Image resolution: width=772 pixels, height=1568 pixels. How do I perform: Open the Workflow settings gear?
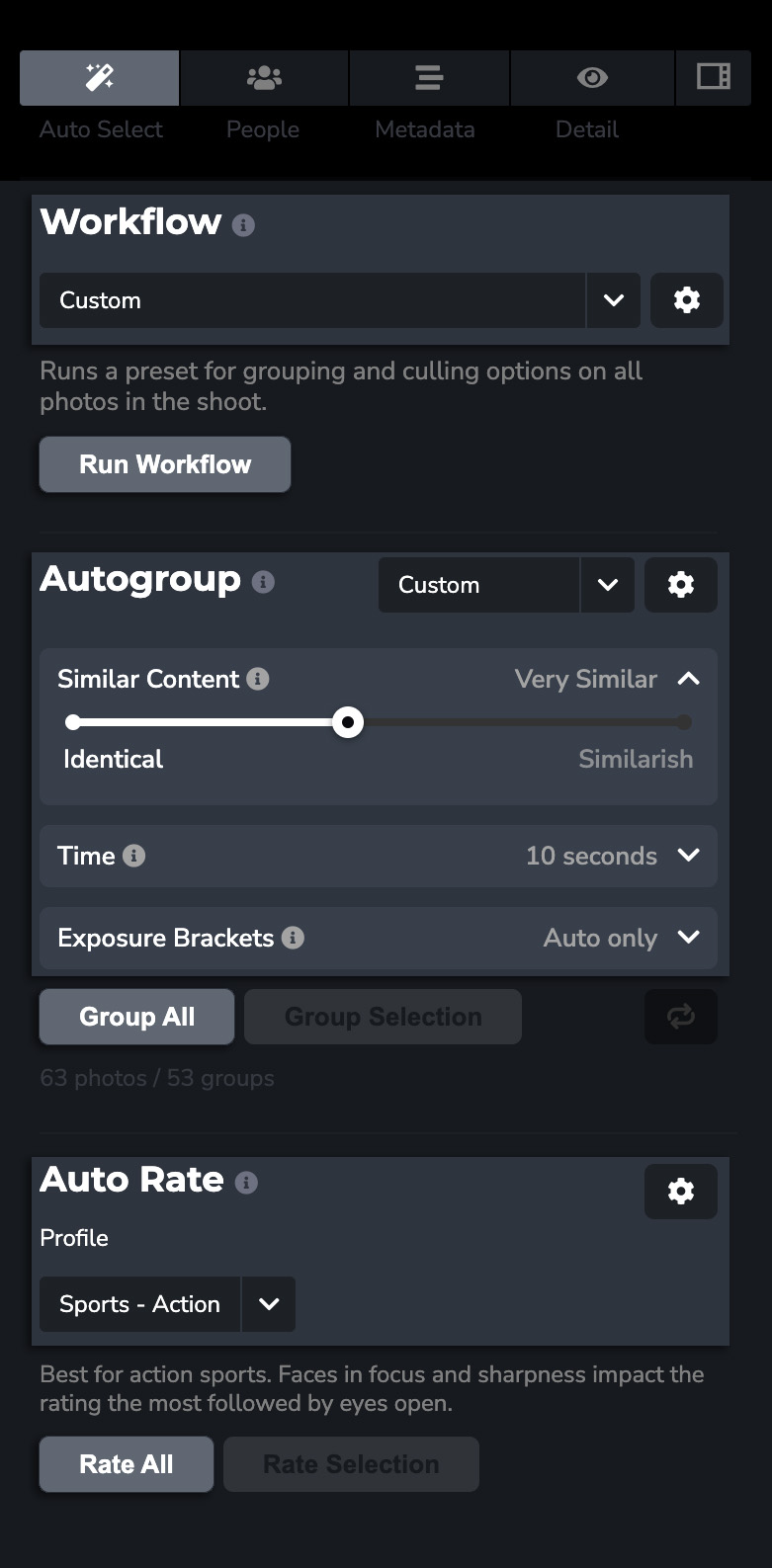tap(687, 300)
